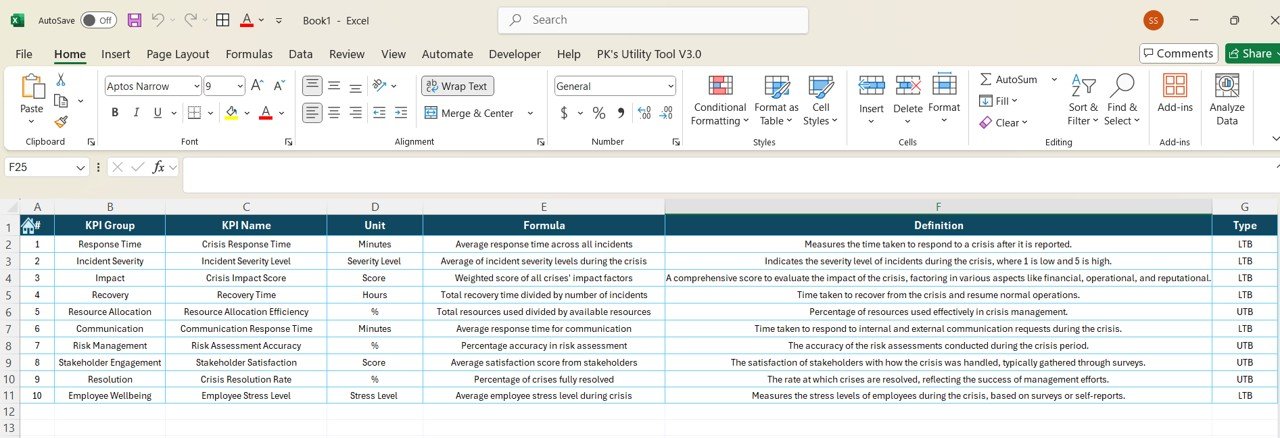Open Cell Styles gallery

tap(820, 101)
